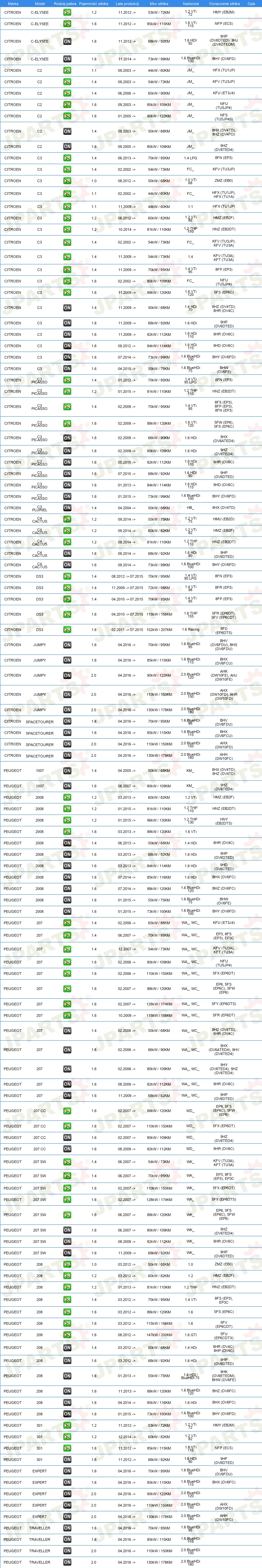This screenshot has height=1568, width=262.
Task: Click the Nadwozie column header
Action: pyautogui.click(x=191, y=4)
